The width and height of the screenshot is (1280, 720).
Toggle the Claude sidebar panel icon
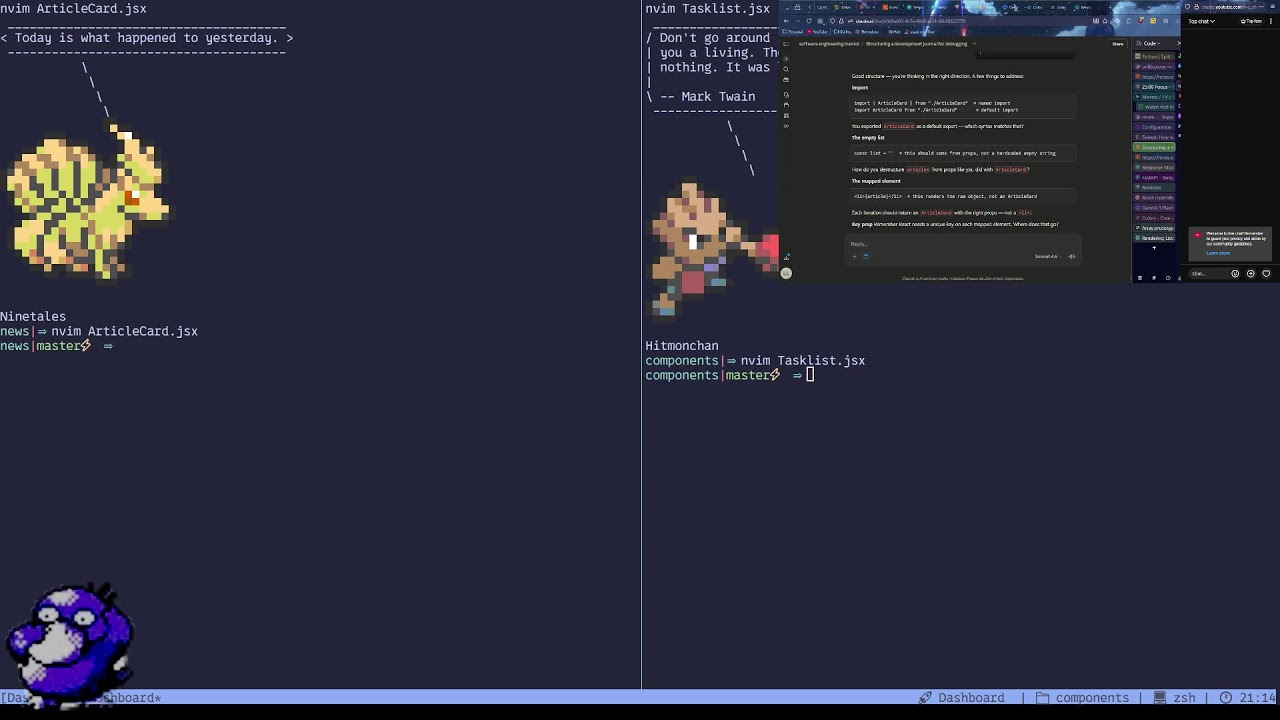786,44
